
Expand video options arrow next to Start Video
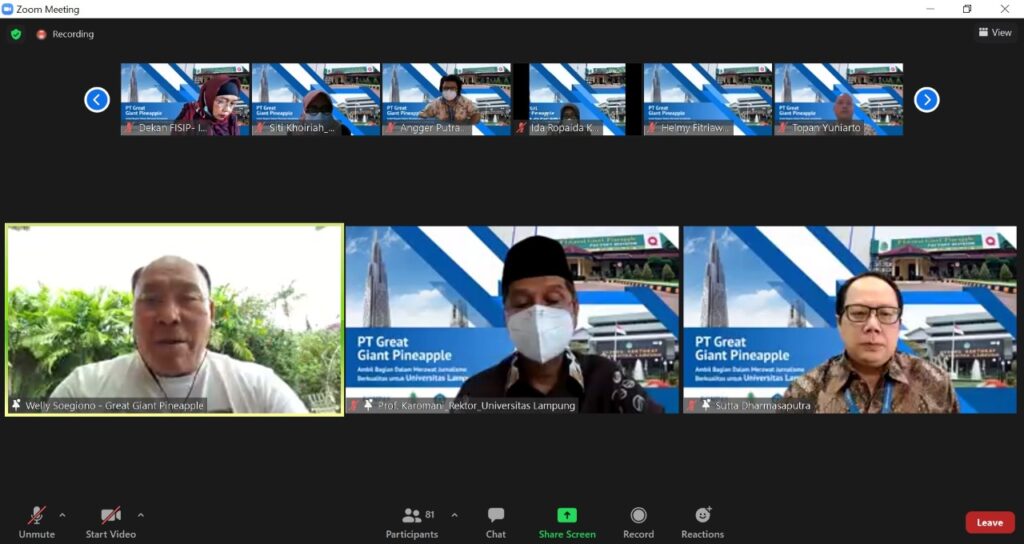coord(140,516)
